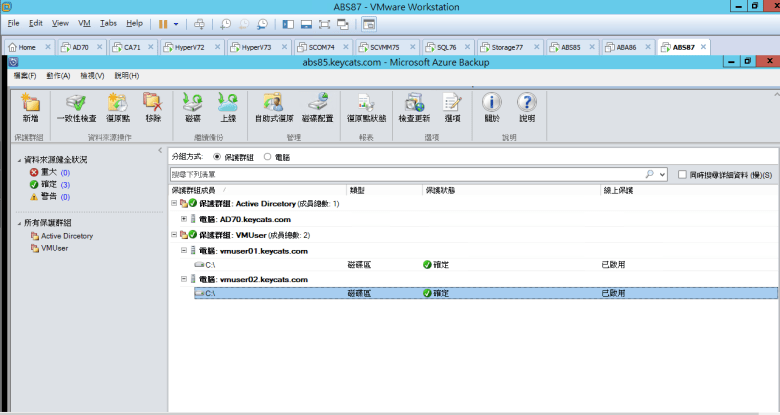Open the 動作(A) menu
This screenshot has width=780, height=415.
[57, 75]
